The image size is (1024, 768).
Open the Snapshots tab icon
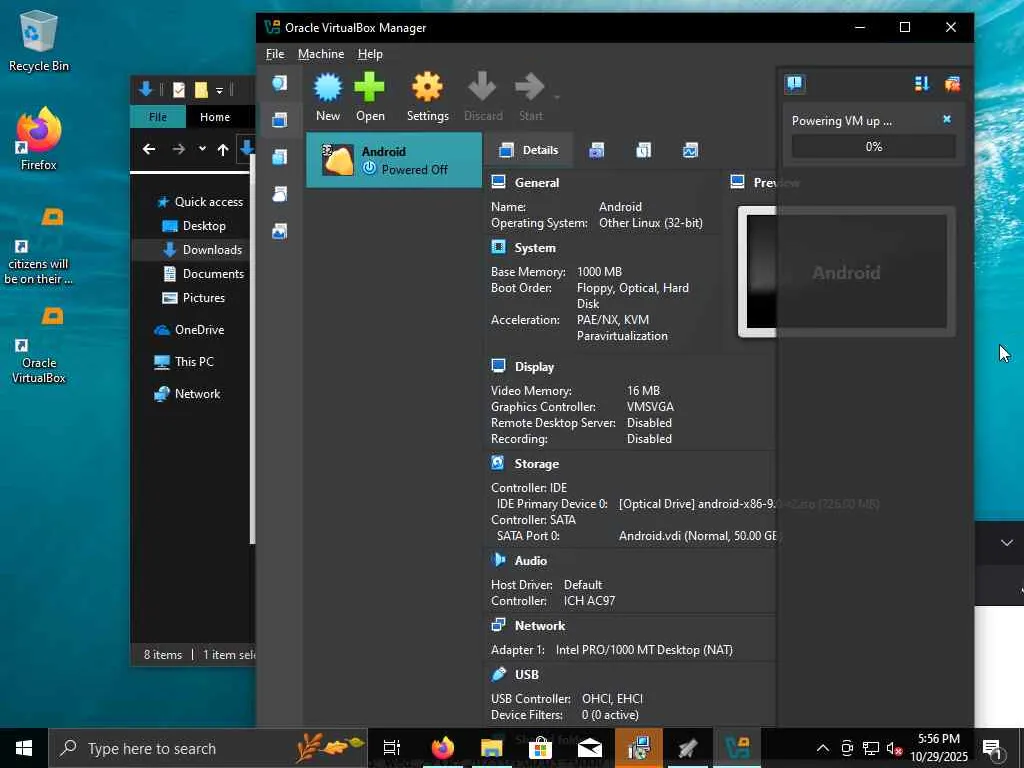pos(596,151)
